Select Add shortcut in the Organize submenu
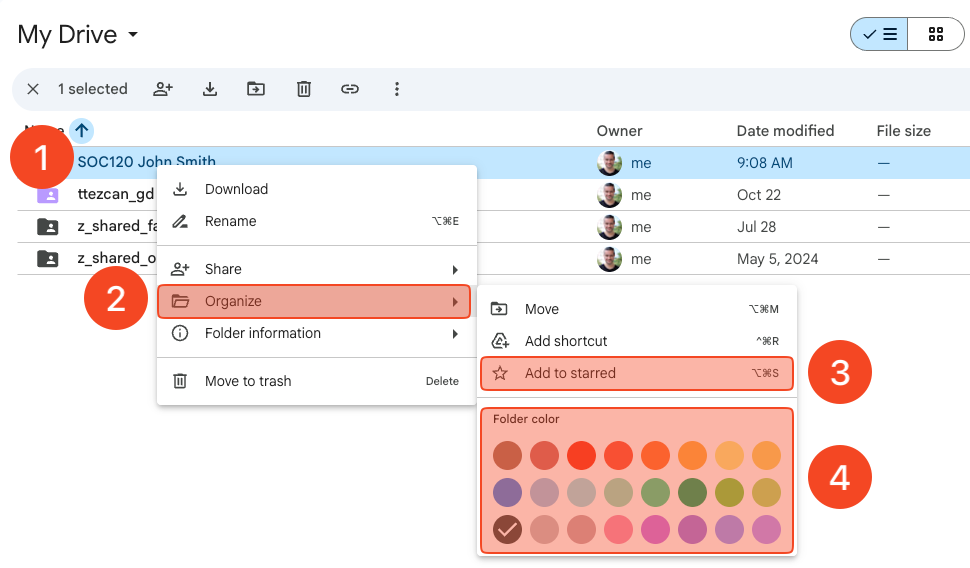This screenshot has width=970, height=568. (x=637, y=341)
